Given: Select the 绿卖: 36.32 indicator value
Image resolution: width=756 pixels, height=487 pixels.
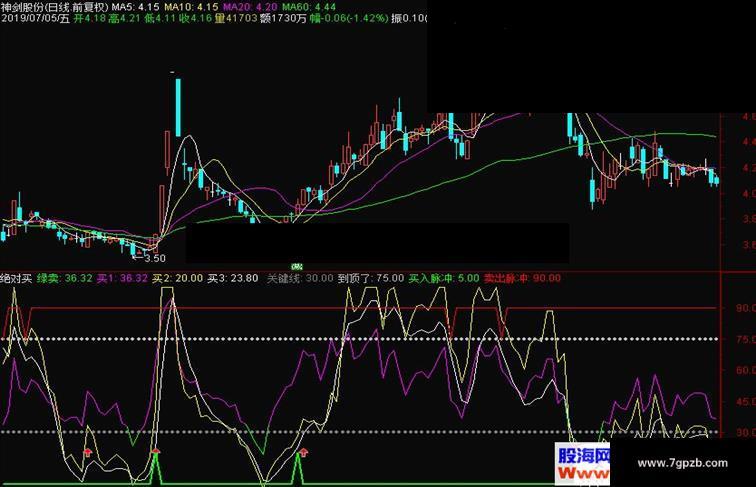Looking at the screenshot, I should tap(65, 278).
